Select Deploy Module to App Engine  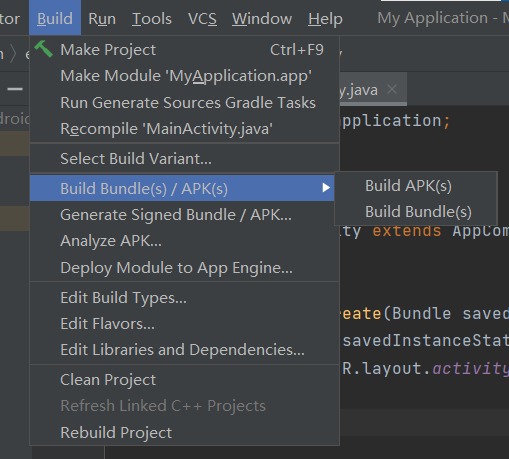(x=185, y=268)
